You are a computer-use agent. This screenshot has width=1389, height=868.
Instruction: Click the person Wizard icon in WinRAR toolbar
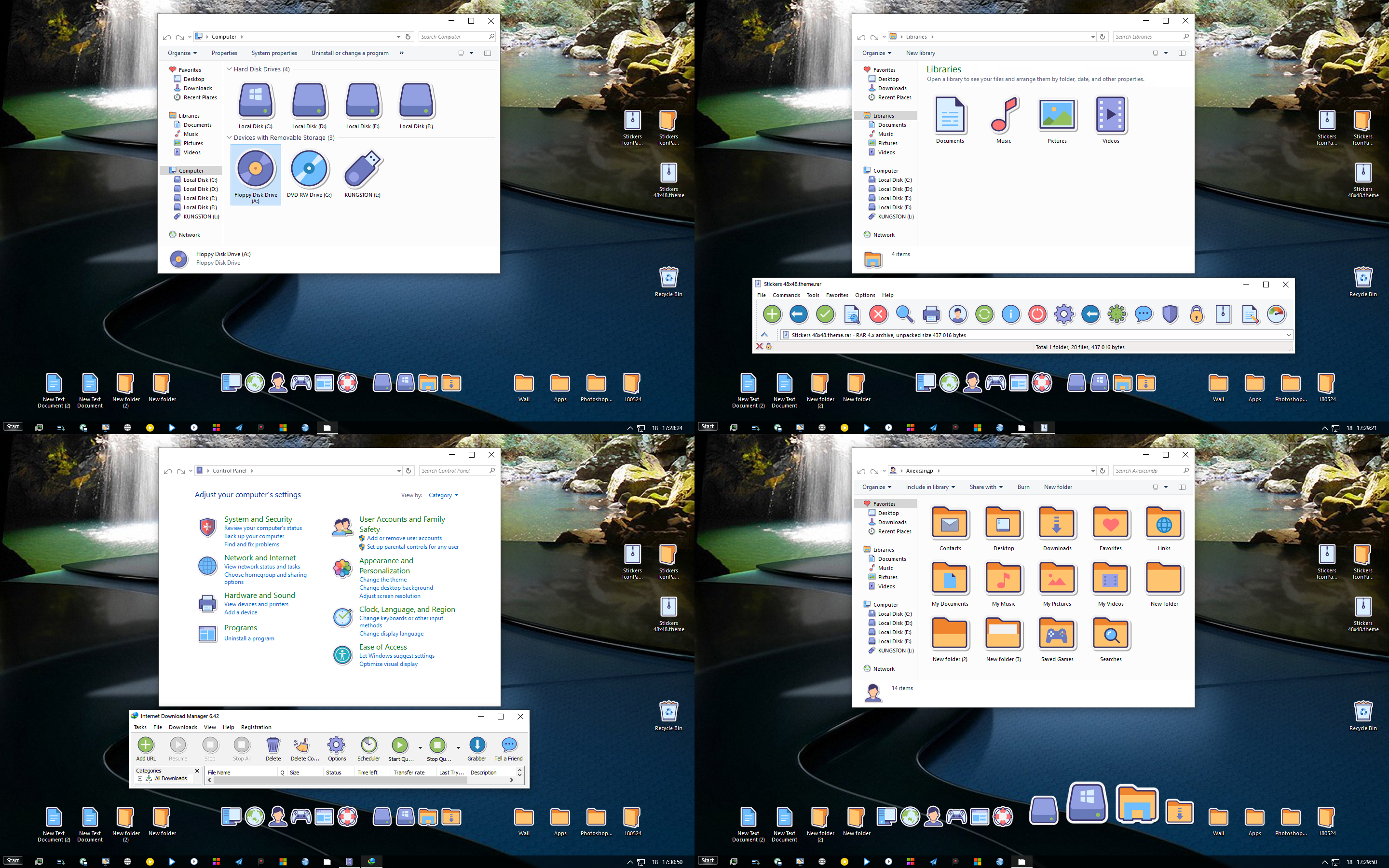click(958, 314)
